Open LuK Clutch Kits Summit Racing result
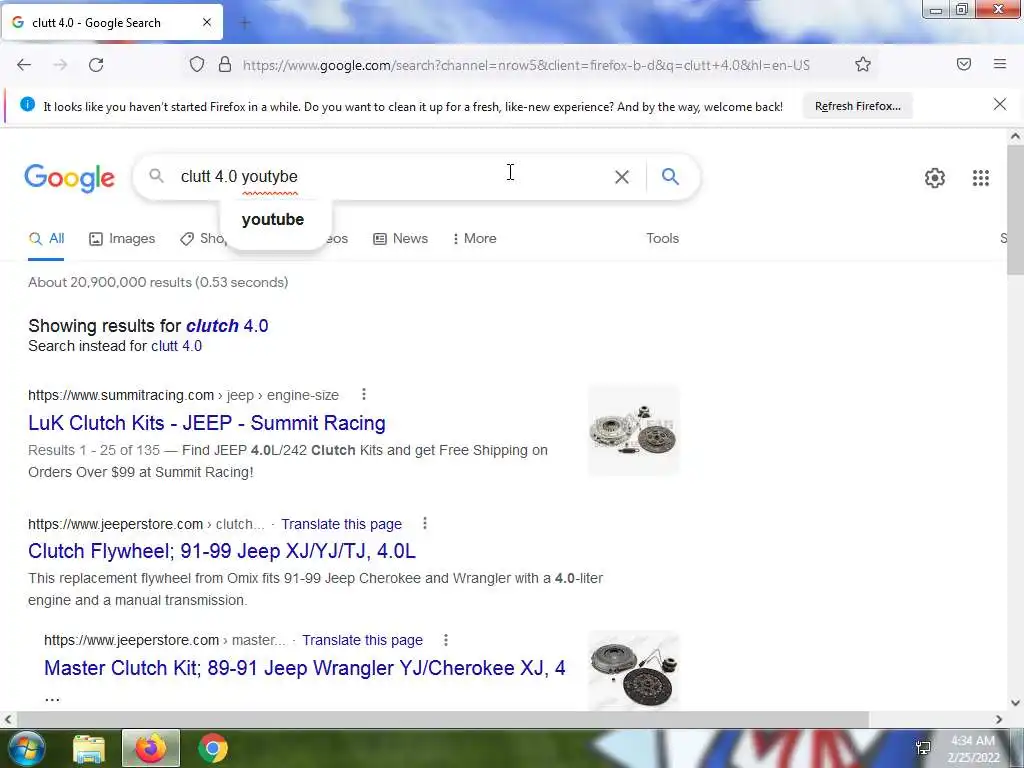Screen dimensions: 1024x768 click(x=207, y=423)
